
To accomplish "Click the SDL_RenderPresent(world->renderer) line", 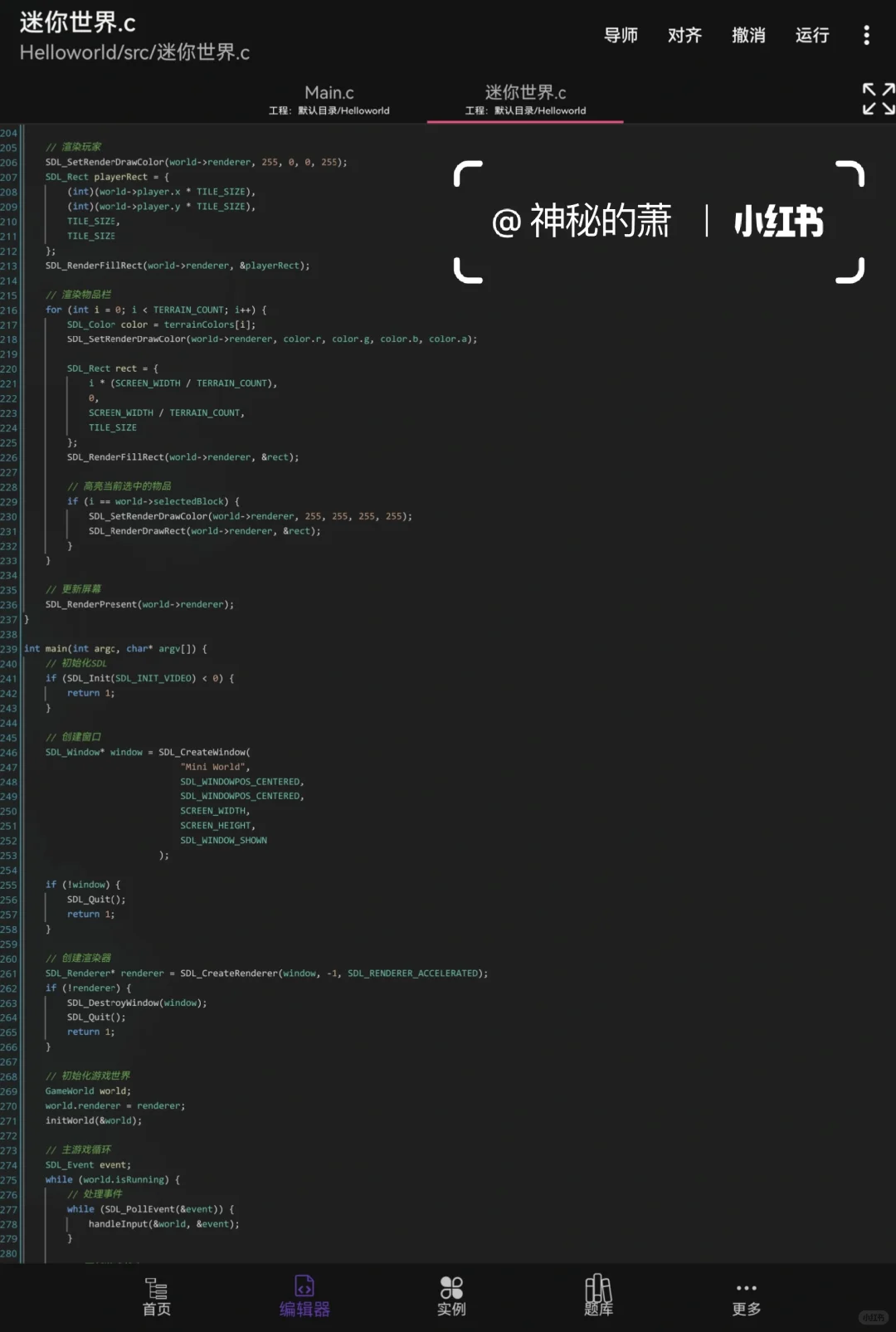I will [139, 604].
